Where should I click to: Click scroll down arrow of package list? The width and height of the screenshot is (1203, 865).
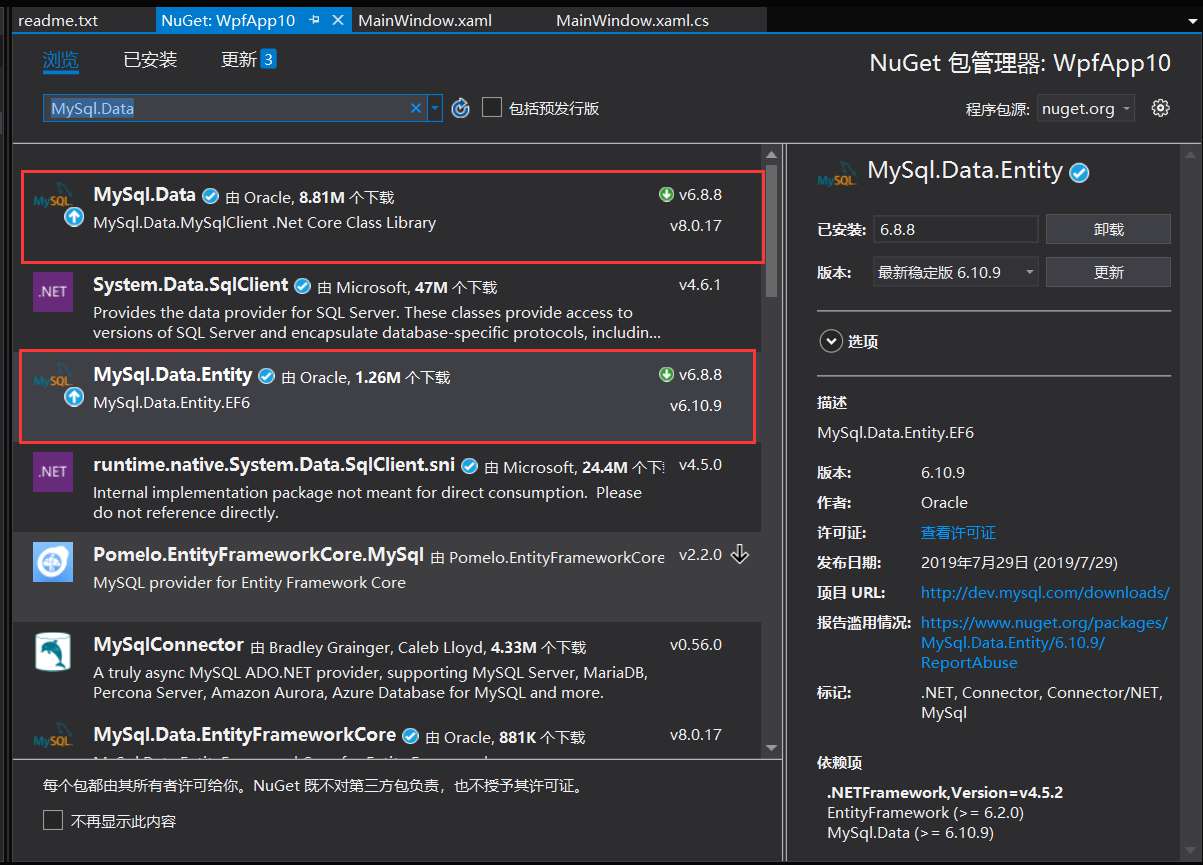(x=771, y=746)
